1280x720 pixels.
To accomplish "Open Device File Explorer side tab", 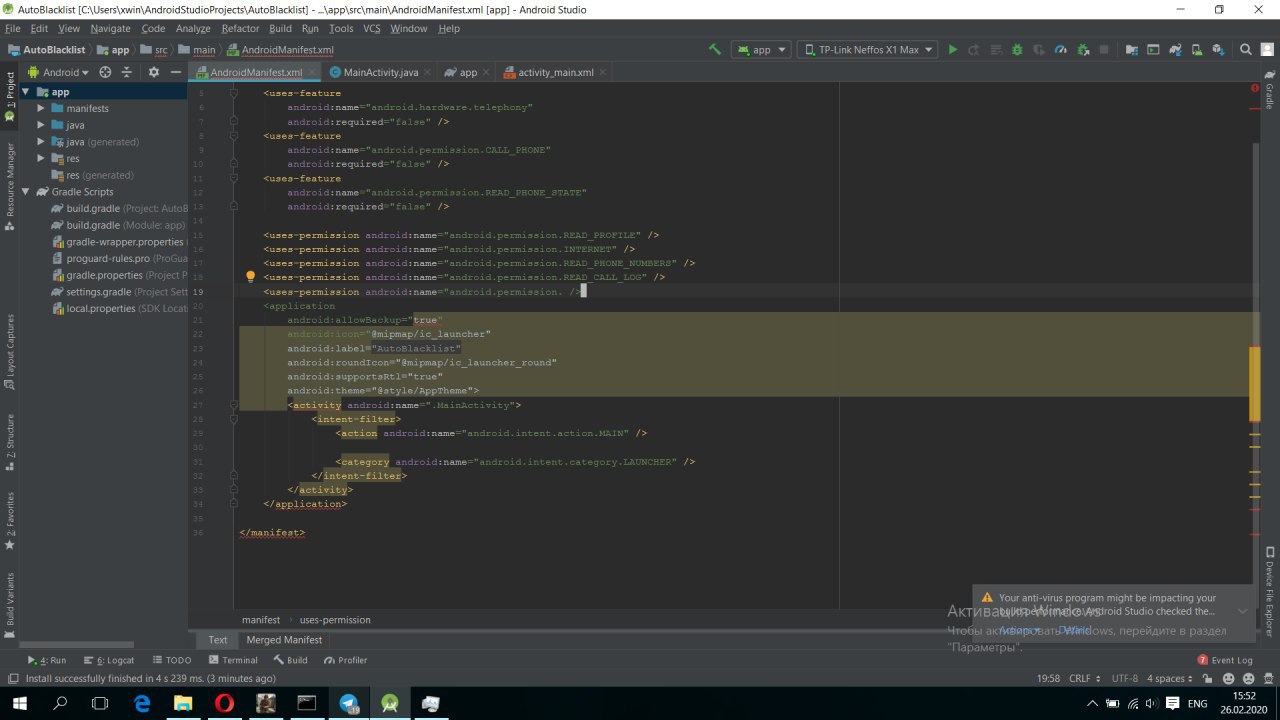I will pos(1270,592).
